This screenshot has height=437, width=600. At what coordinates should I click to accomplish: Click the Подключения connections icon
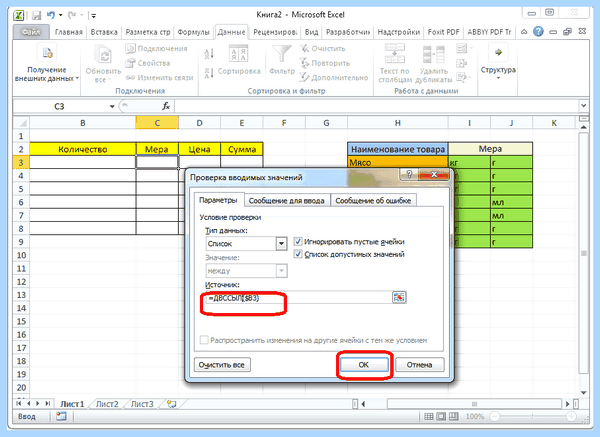coord(130,48)
